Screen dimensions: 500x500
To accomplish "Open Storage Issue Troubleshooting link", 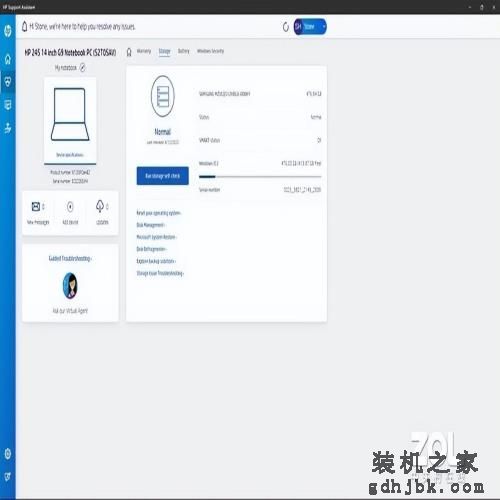I will 160,273.
